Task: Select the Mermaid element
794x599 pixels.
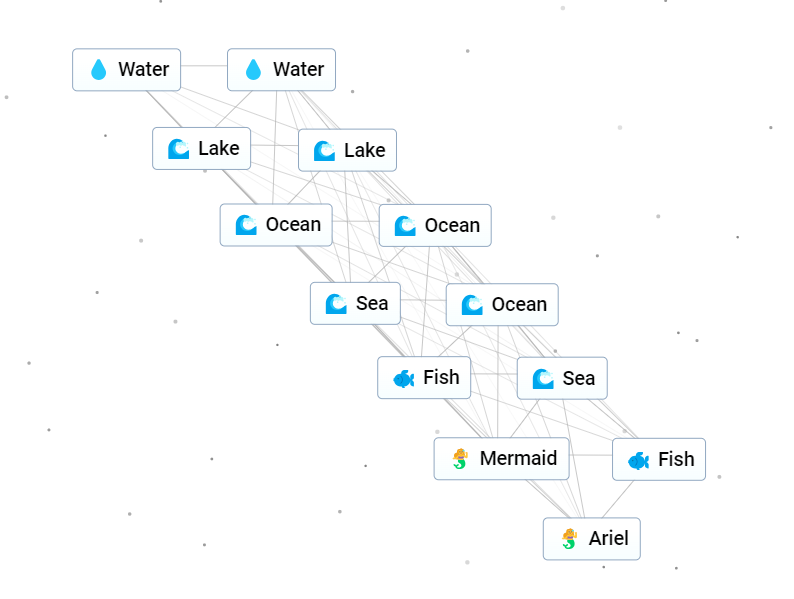Action: coord(501,459)
